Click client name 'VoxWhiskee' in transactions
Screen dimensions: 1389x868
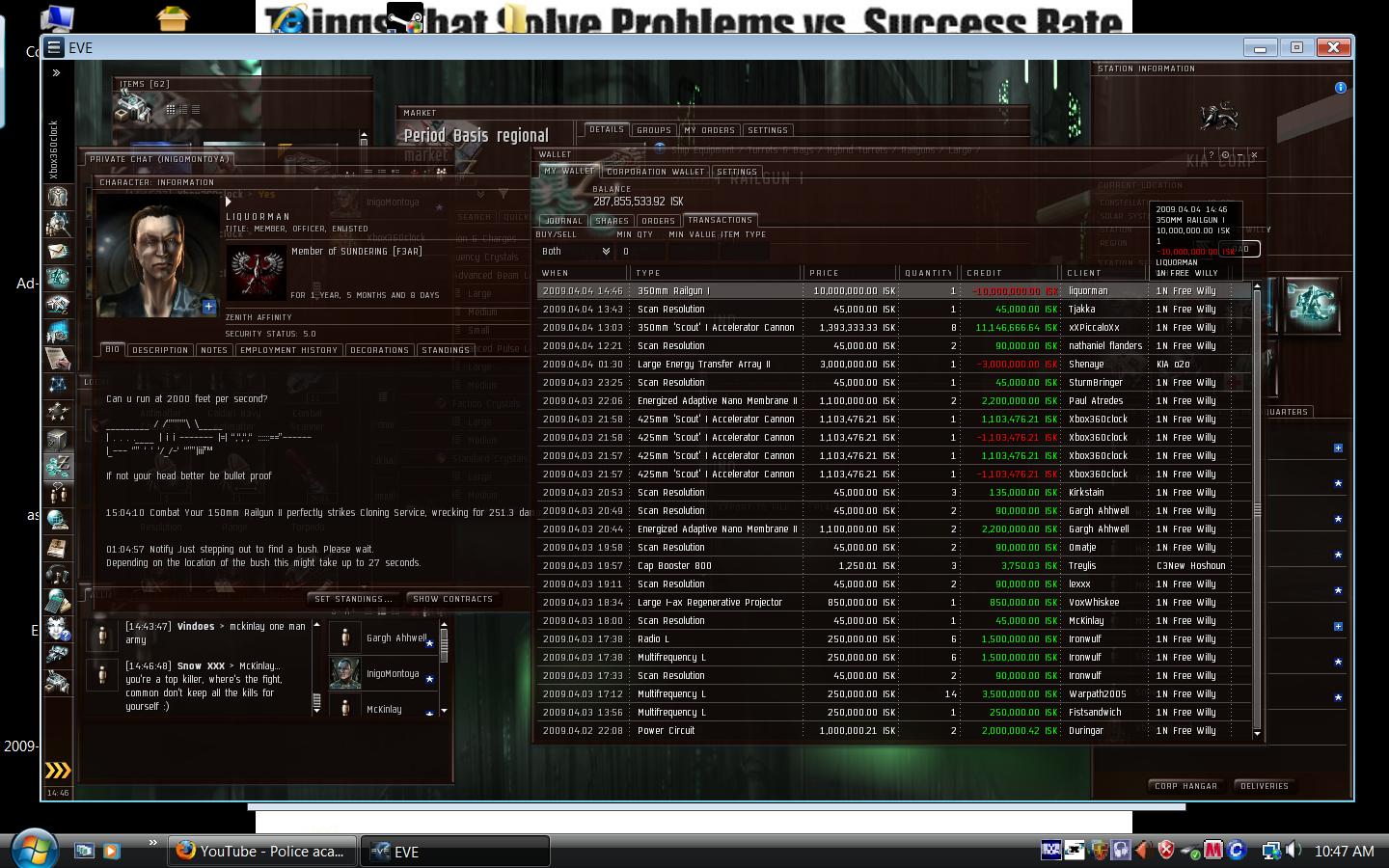pos(1094,603)
